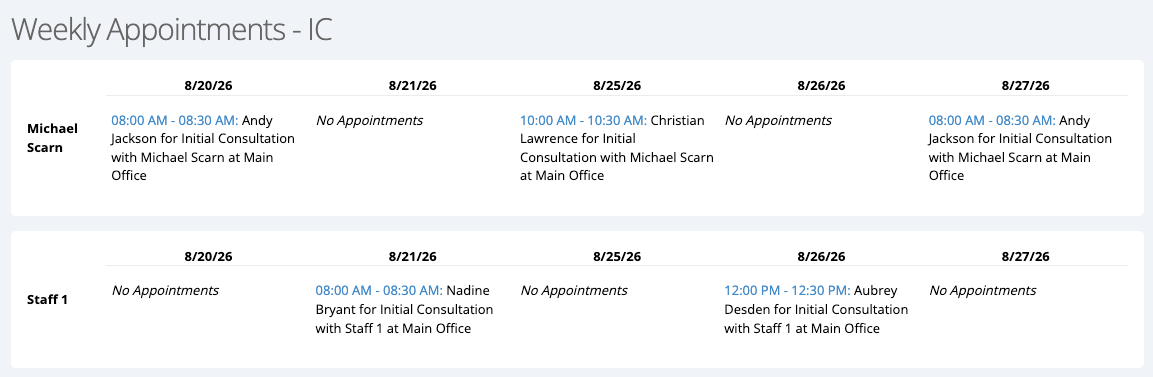Open Nadine Bryant's 08:00 AM - 08:30 AM appointment

point(379,290)
